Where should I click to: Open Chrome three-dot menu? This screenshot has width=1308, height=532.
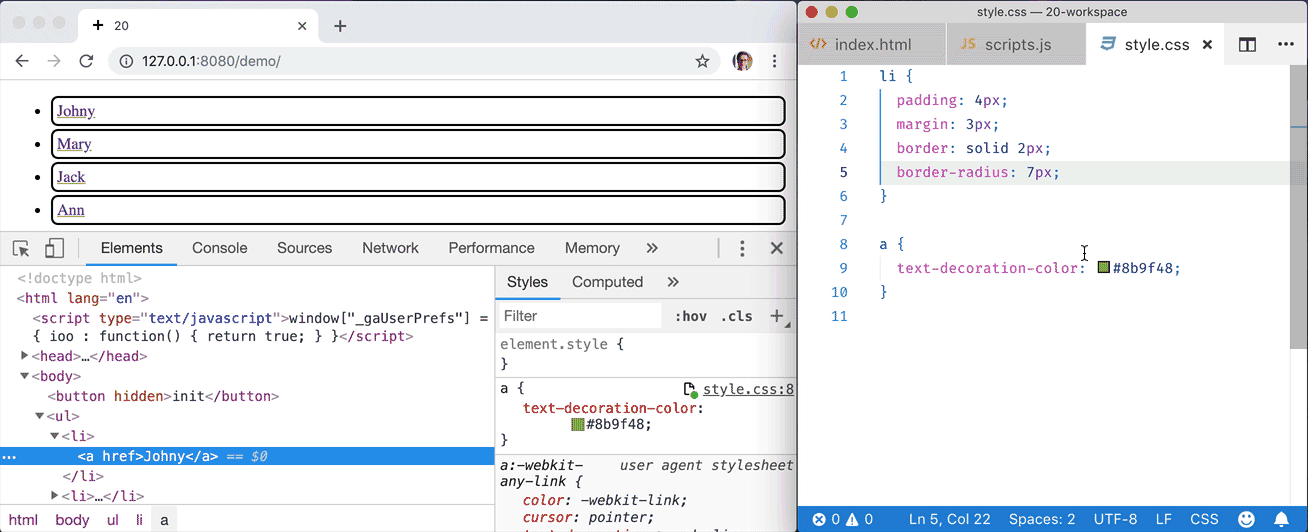coord(774,61)
